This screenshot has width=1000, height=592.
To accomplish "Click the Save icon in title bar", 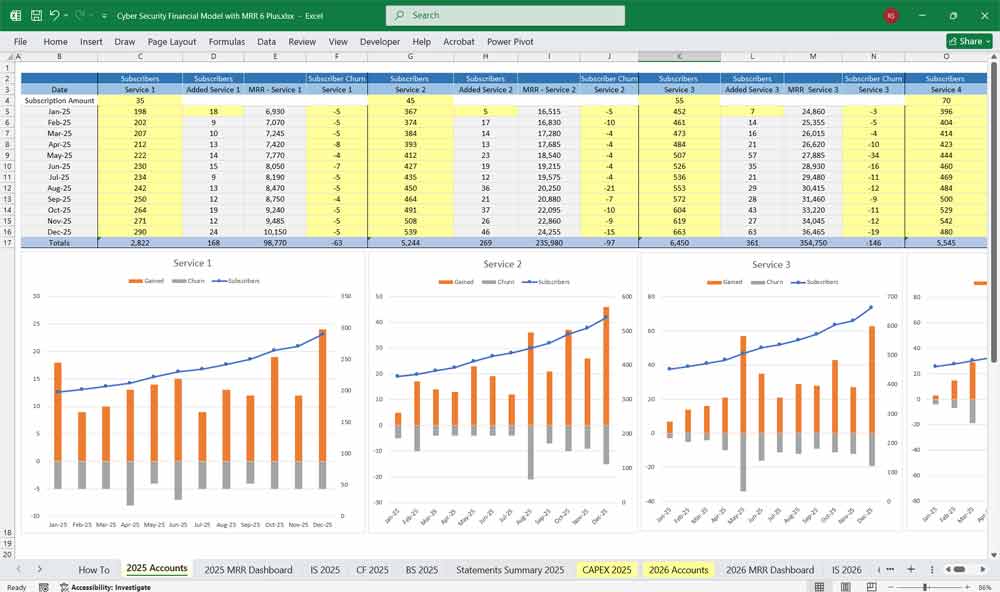I will tap(36, 16).
